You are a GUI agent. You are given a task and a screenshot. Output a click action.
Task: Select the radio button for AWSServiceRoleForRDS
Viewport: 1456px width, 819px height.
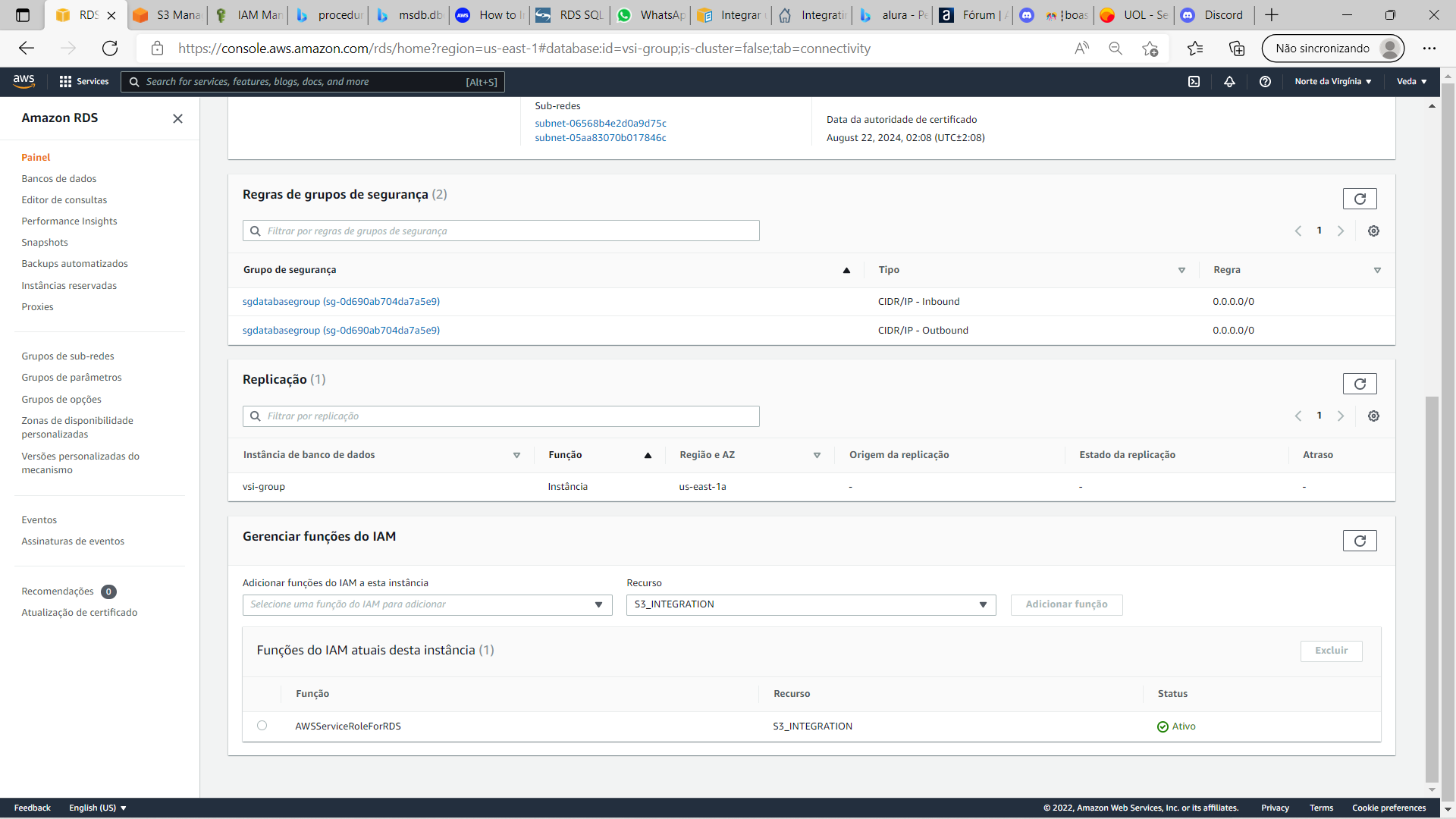pyautogui.click(x=263, y=725)
